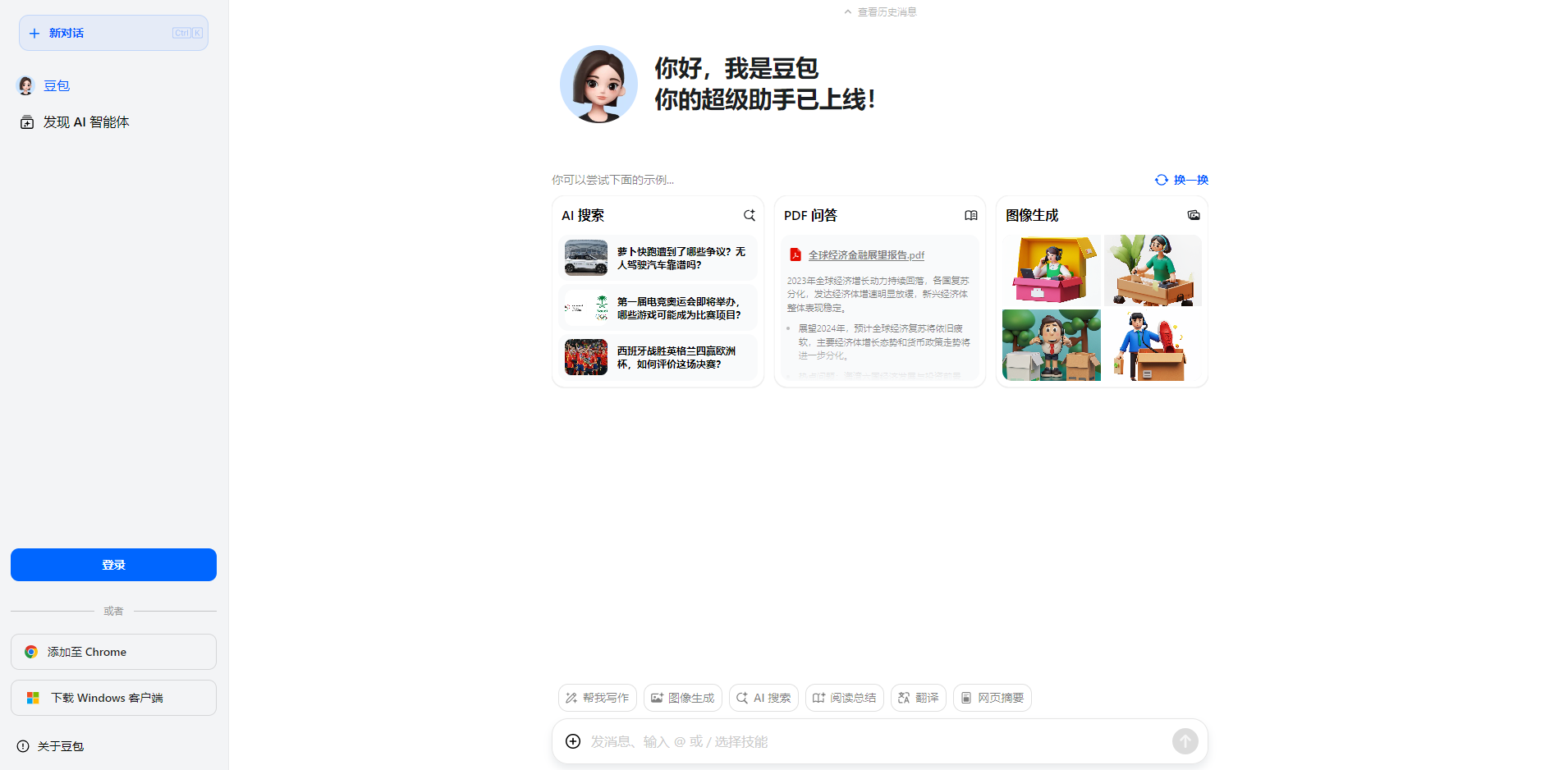The width and height of the screenshot is (1568, 770).
Task: Start a 新对话 conversation
Action: (x=113, y=32)
